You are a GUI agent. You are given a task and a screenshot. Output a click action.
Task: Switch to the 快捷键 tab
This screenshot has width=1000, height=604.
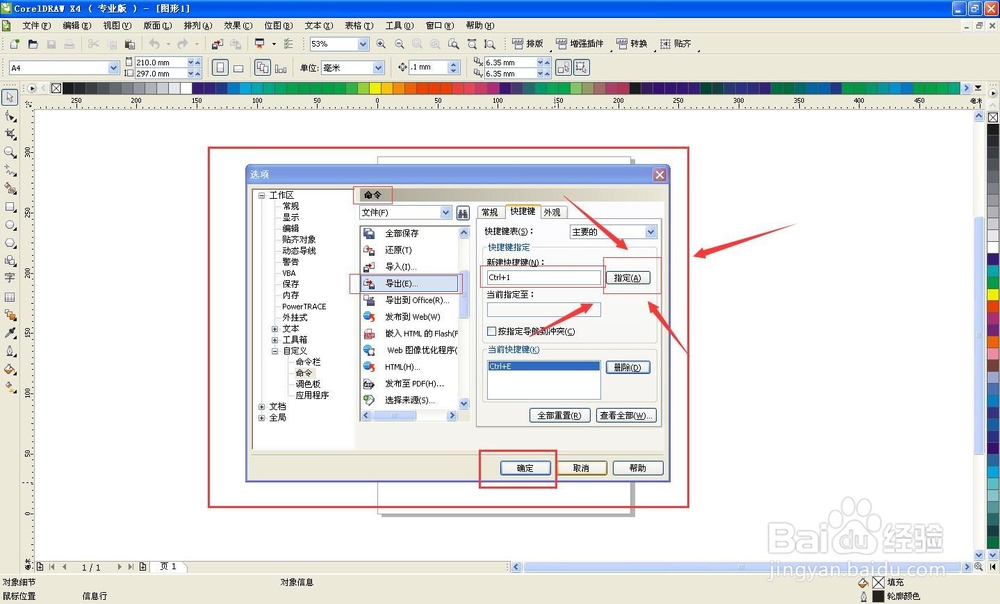pyautogui.click(x=522, y=211)
